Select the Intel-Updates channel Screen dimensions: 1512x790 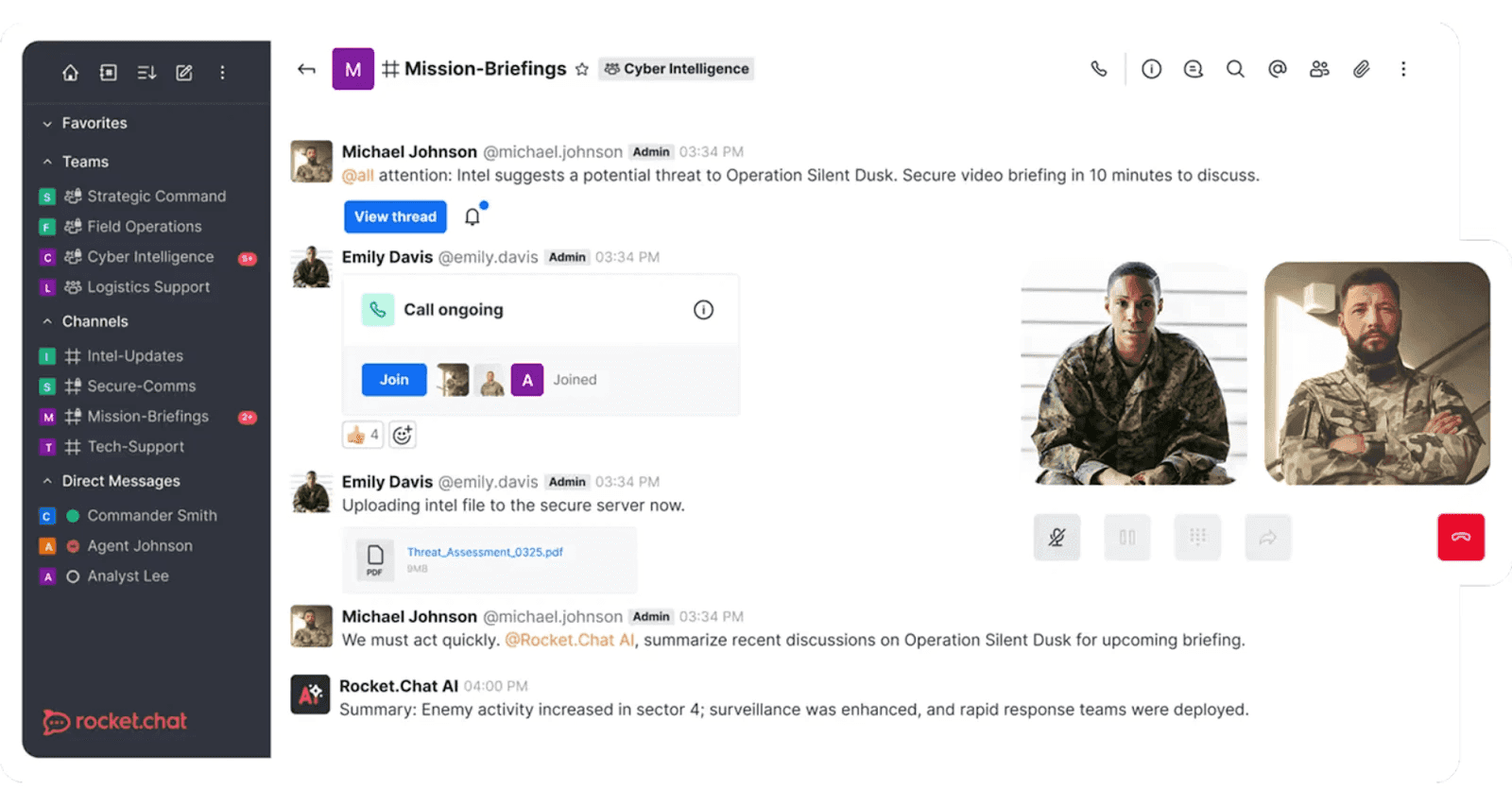146,356
